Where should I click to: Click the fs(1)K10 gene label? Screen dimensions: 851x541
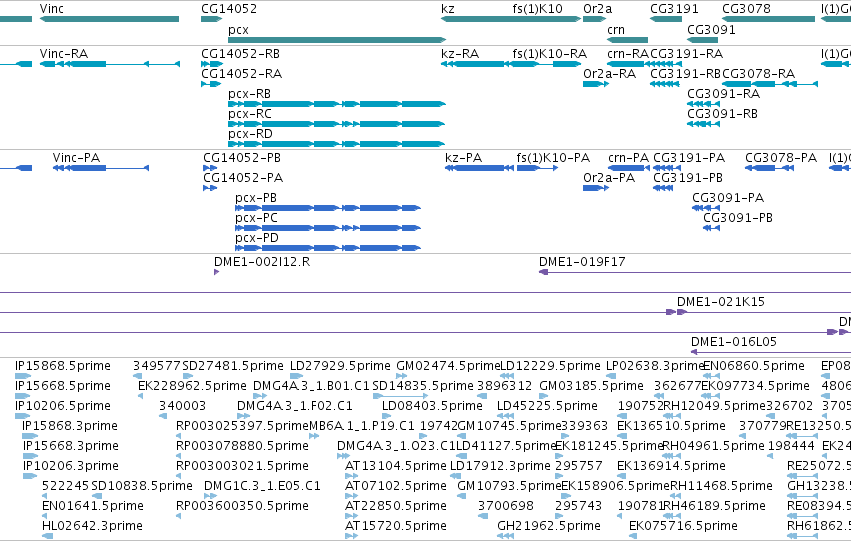click(537, 9)
